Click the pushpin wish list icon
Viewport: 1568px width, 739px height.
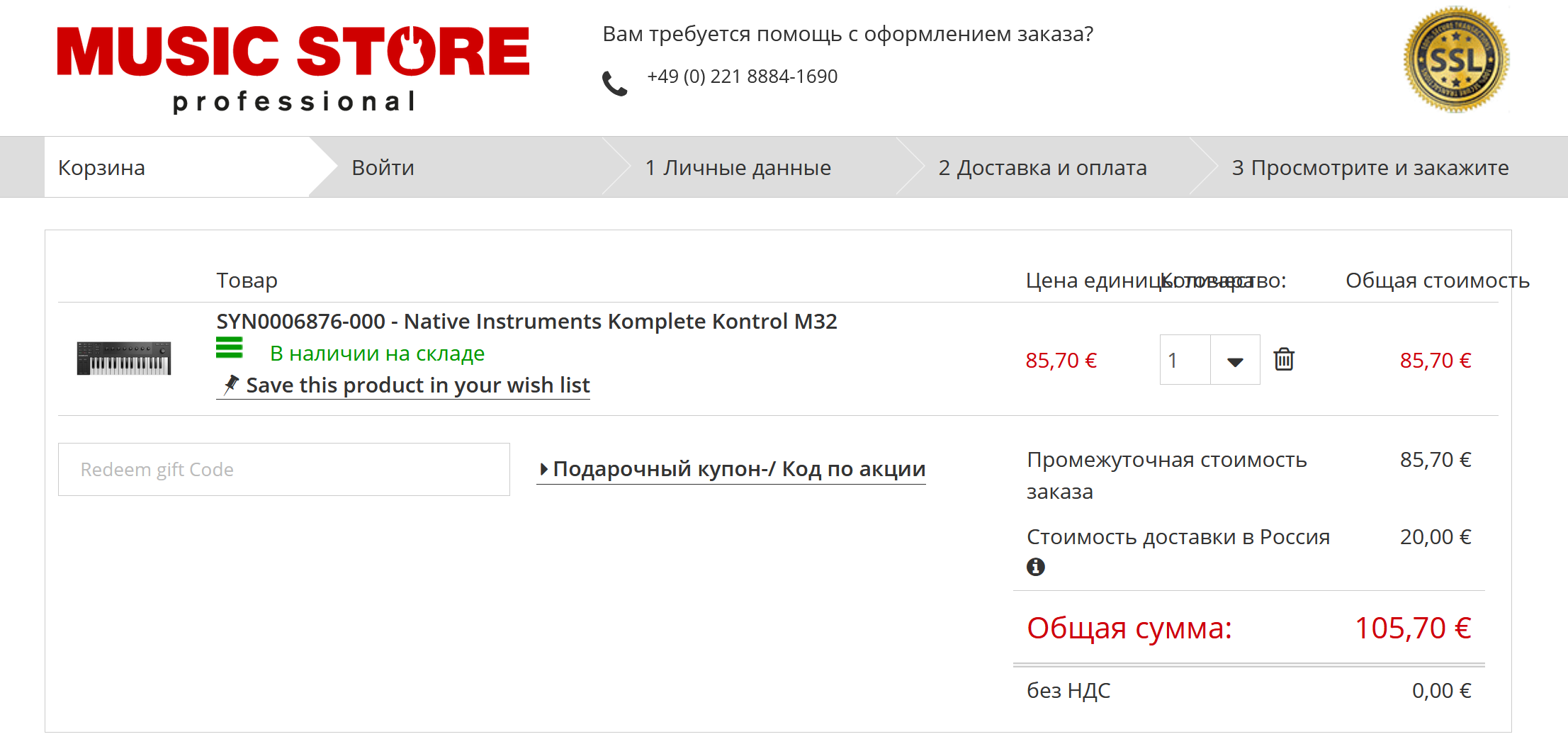point(231,385)
